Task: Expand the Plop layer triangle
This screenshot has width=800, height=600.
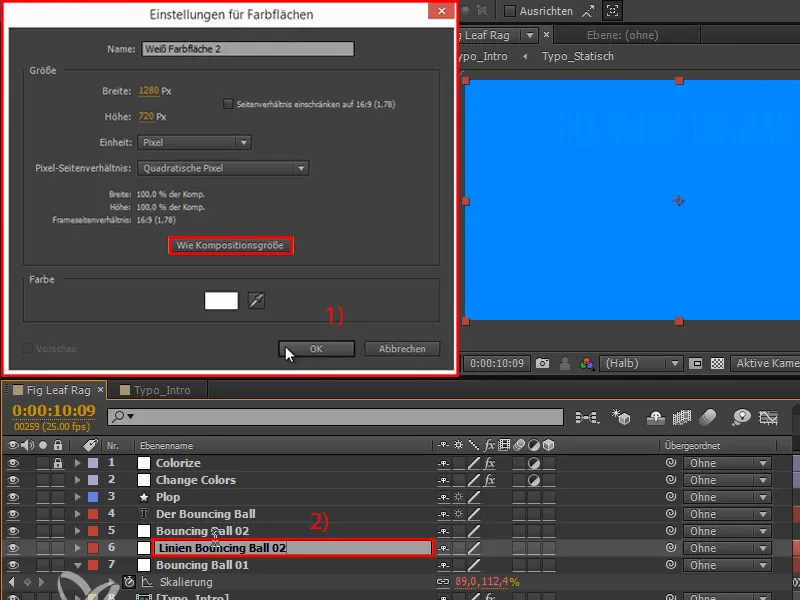Action: coord(77,497)
